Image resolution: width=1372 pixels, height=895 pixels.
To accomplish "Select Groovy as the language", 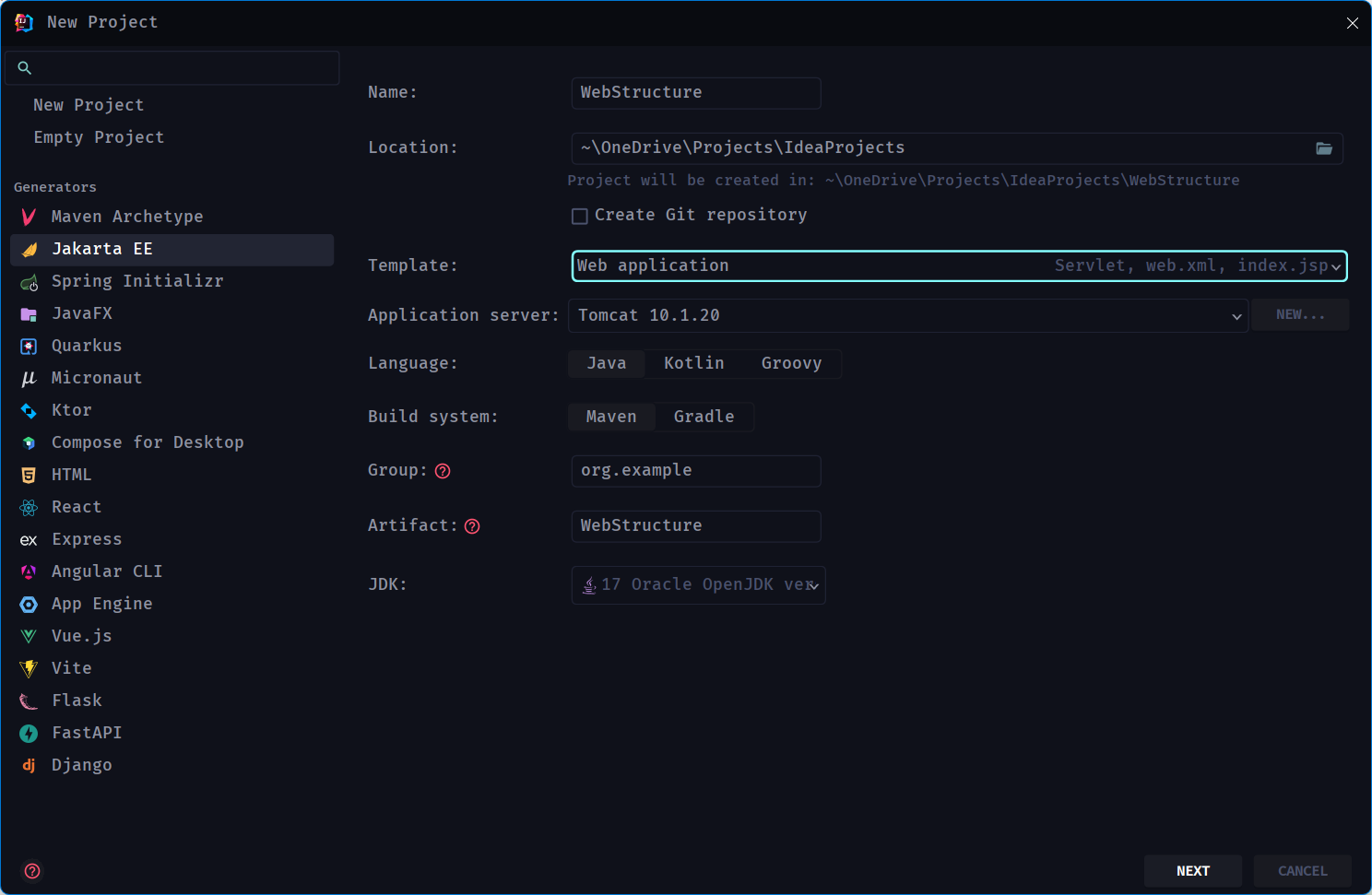I will click(791, 363).
